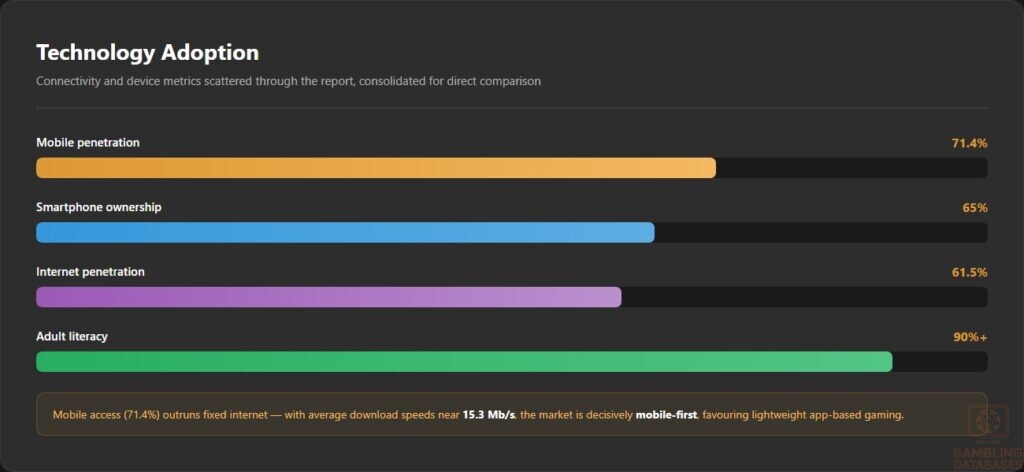
Task: Click the bold mobile-first text
Action: click(665, 415)
